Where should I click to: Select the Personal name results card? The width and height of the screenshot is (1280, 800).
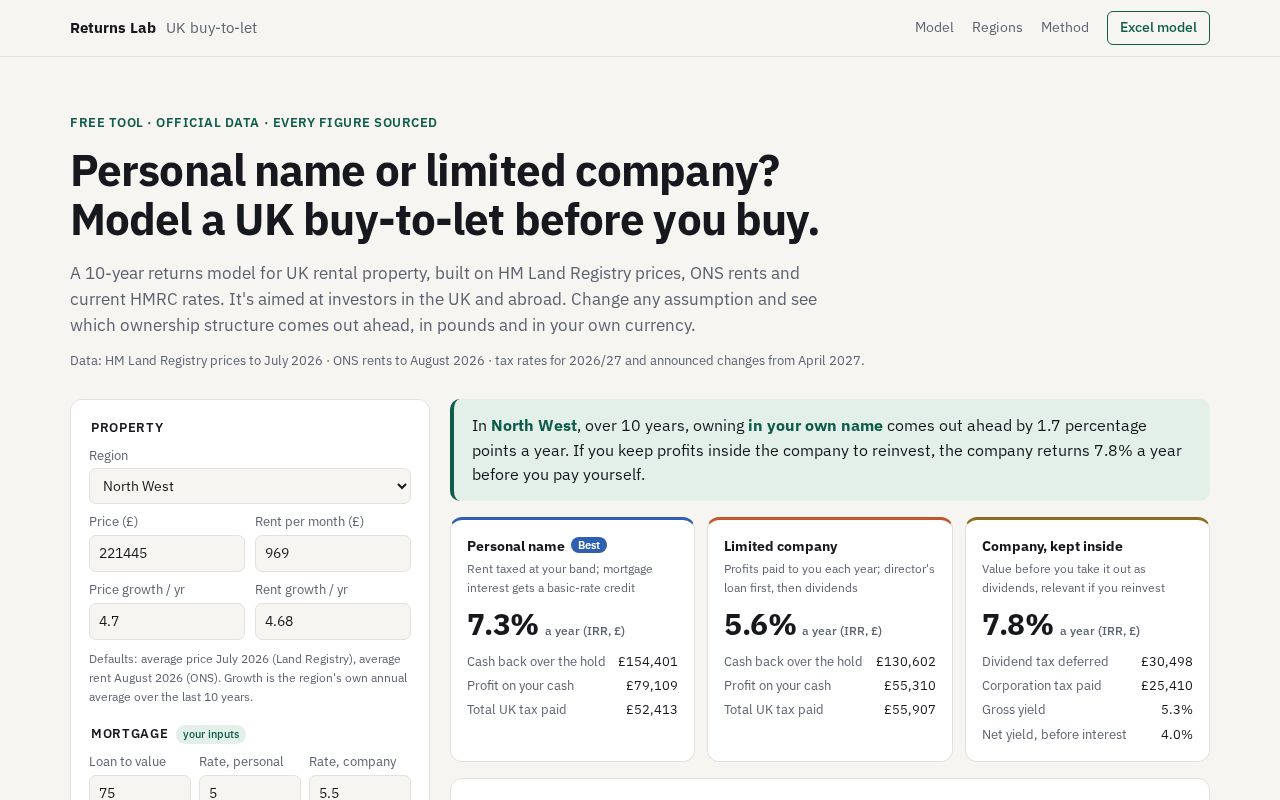point(572,639)
